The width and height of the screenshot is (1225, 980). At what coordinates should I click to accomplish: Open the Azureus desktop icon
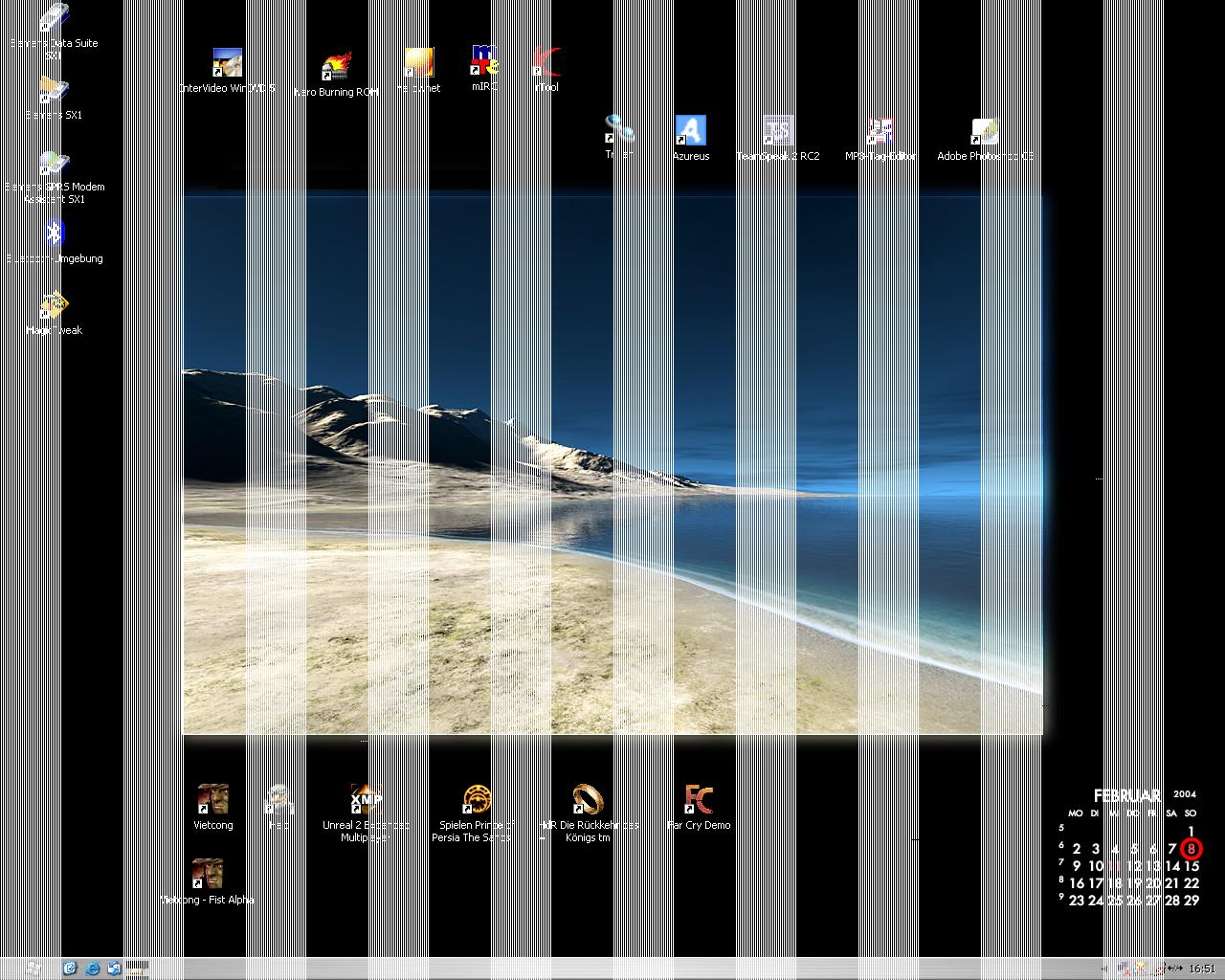(690, 132)
